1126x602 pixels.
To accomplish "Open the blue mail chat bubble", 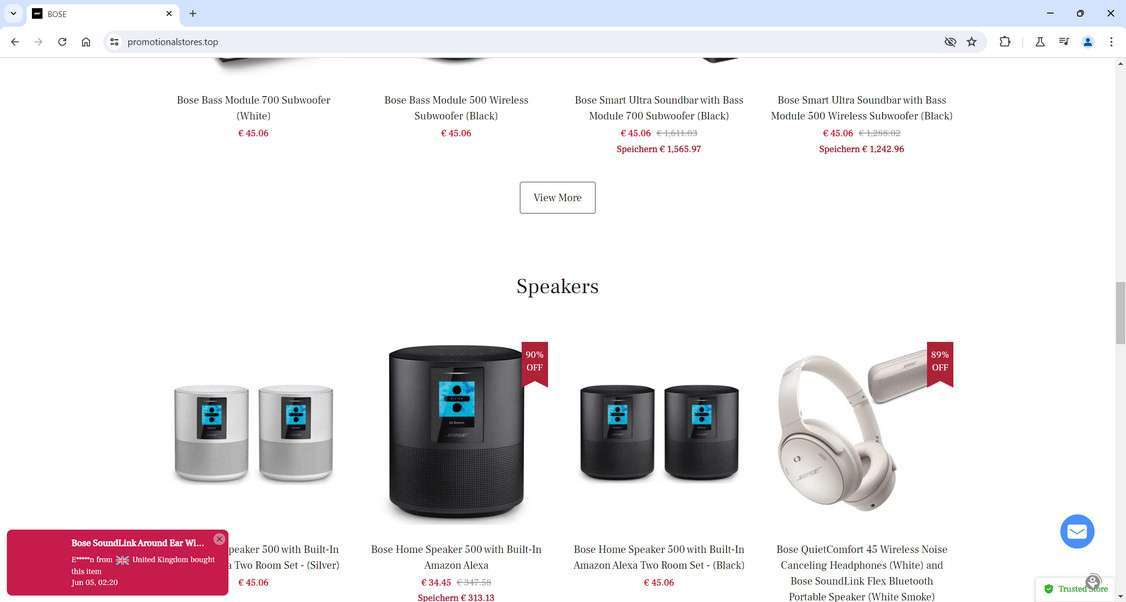I will [1077, 532].
